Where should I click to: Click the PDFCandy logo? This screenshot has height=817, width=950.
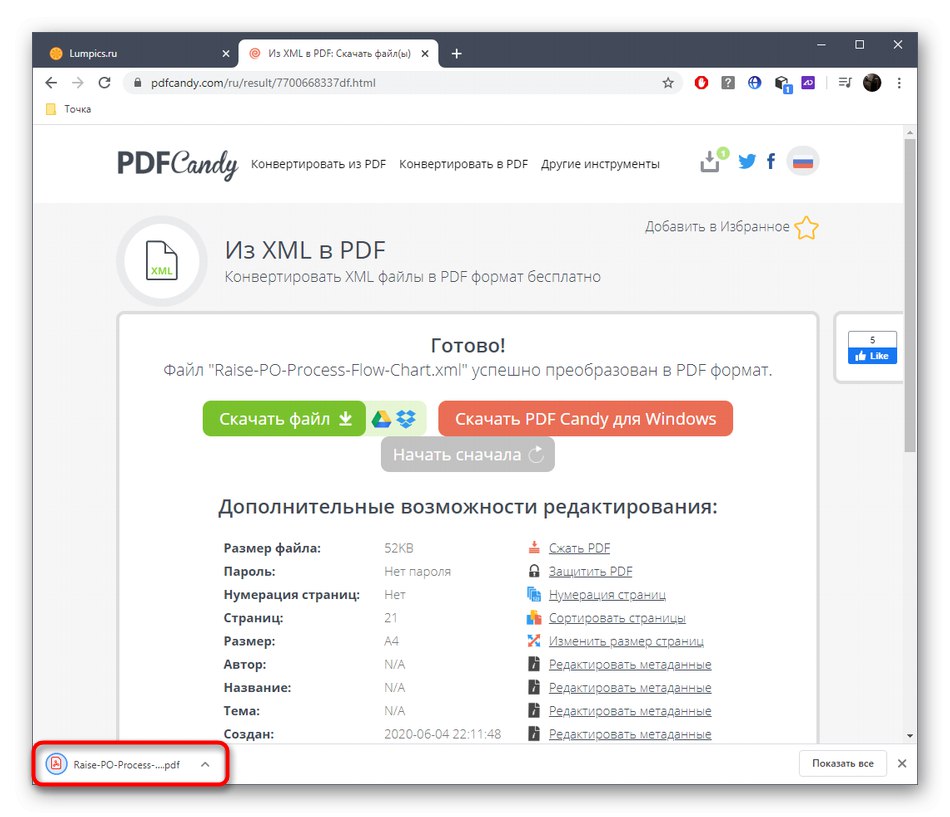point(177,164)
